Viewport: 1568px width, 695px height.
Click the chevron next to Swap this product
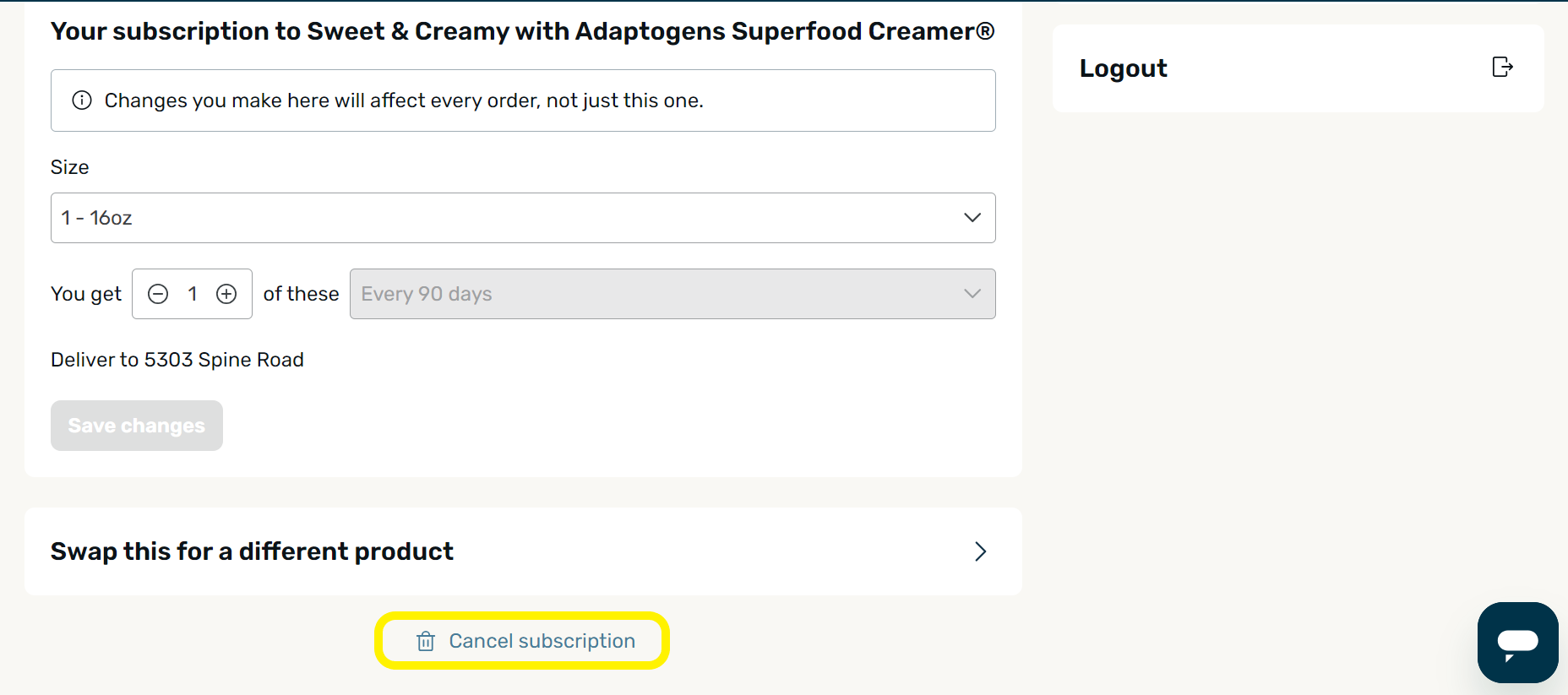click(980, 551)
